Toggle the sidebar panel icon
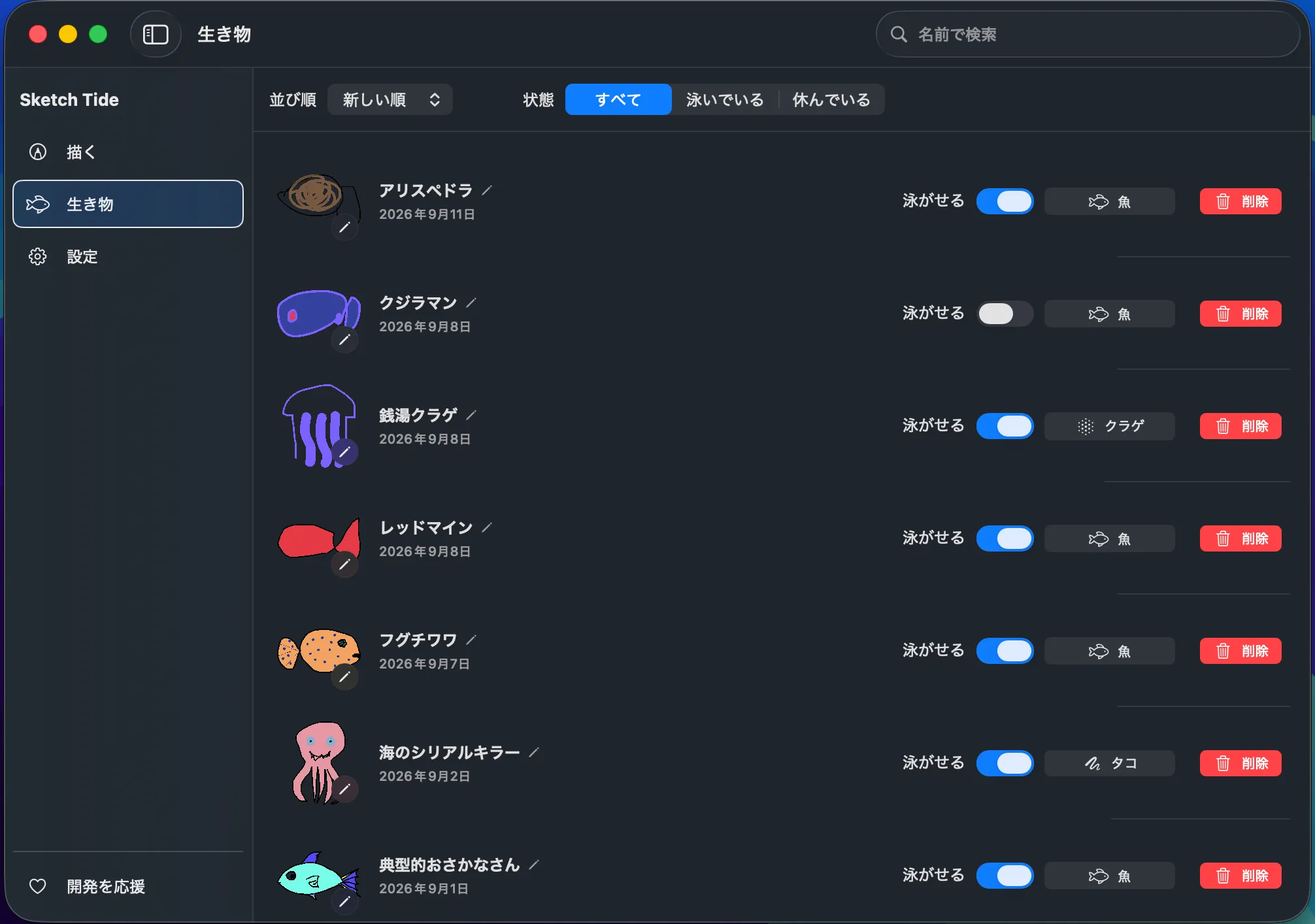Image resolution: width=1315 pixels, height=924 pixels. pos(156,35)
